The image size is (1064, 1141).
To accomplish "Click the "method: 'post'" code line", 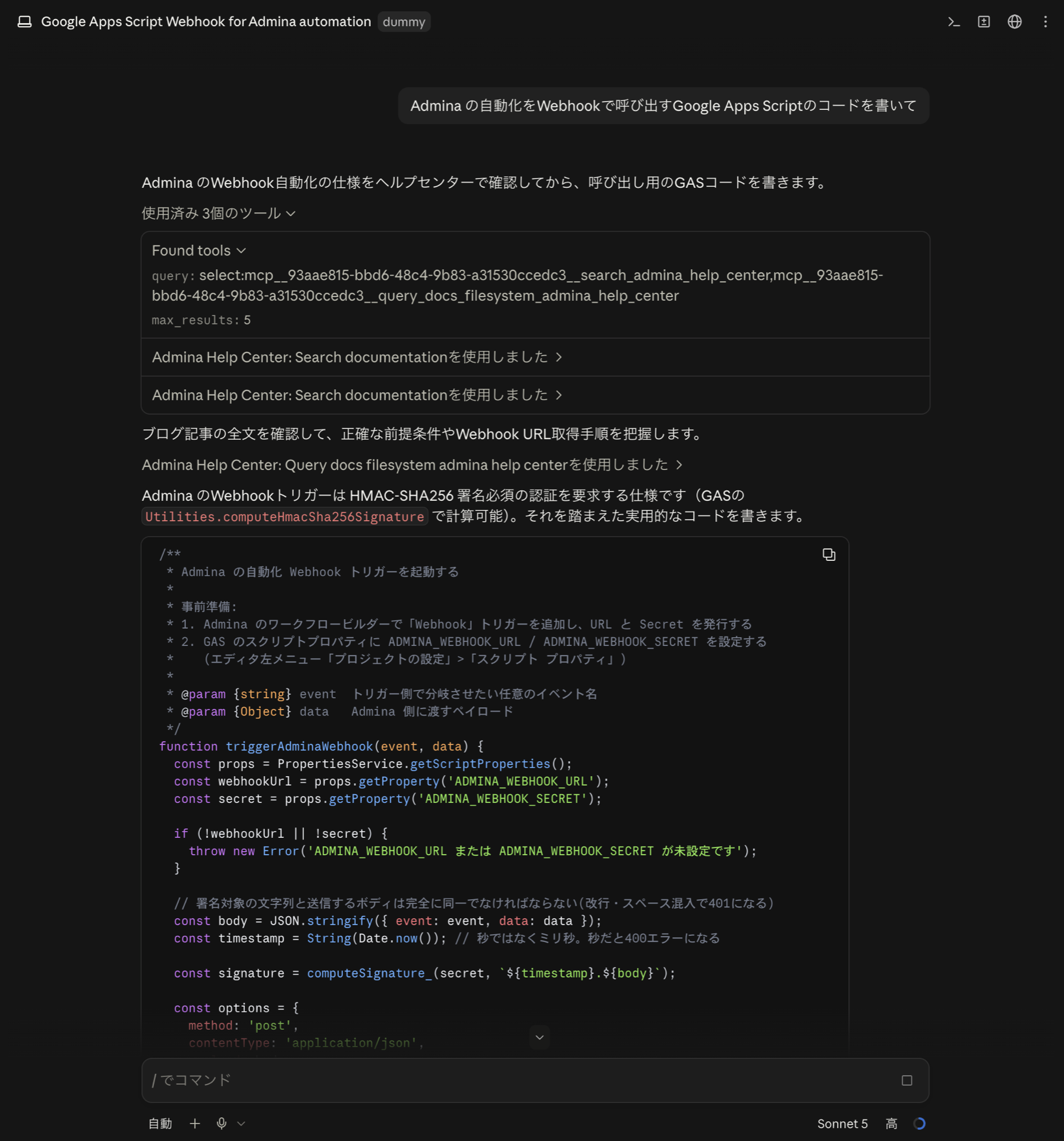I will 243,1026.
